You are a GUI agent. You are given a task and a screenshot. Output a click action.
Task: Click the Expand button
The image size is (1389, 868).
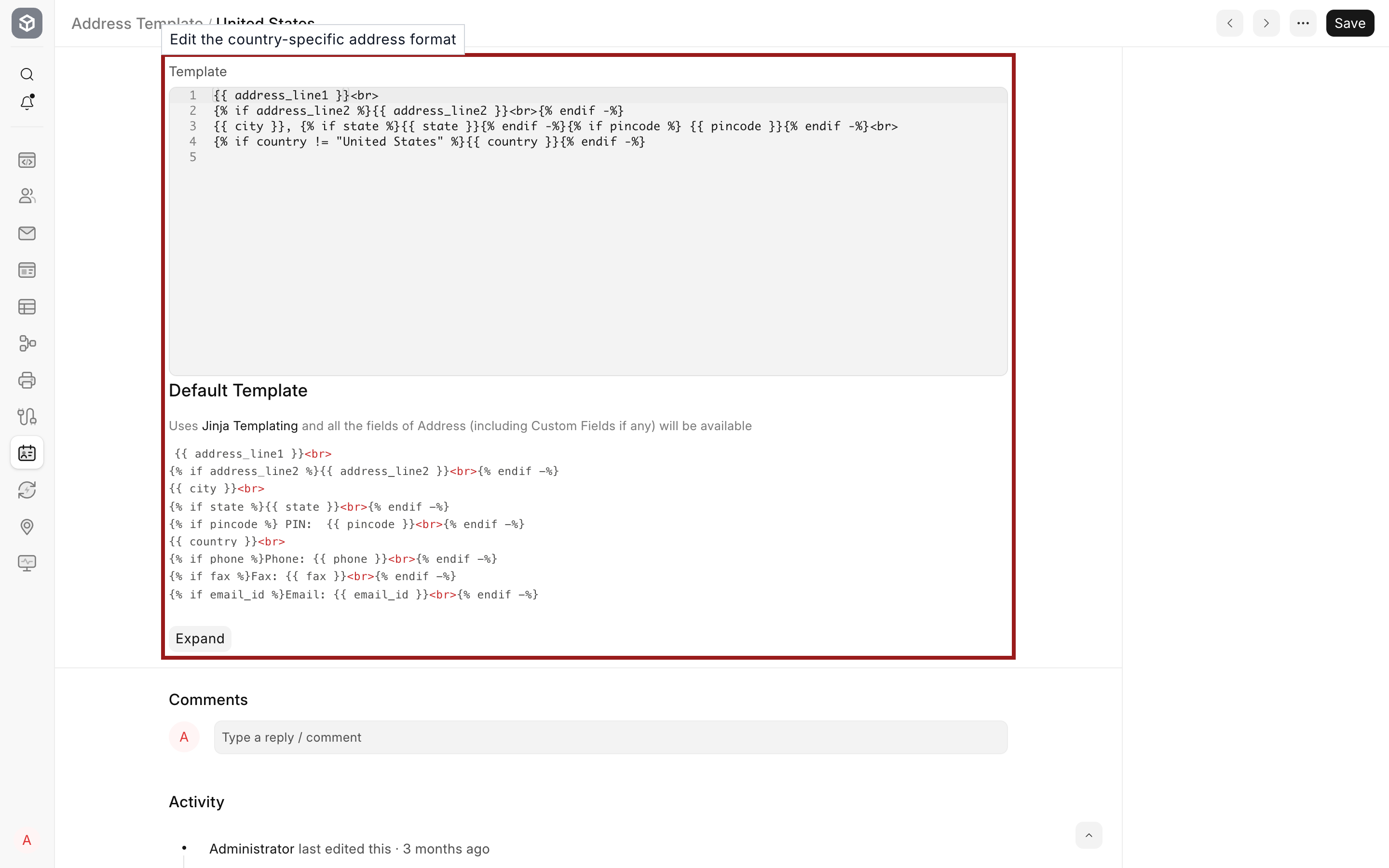click(x=200, y=638)
